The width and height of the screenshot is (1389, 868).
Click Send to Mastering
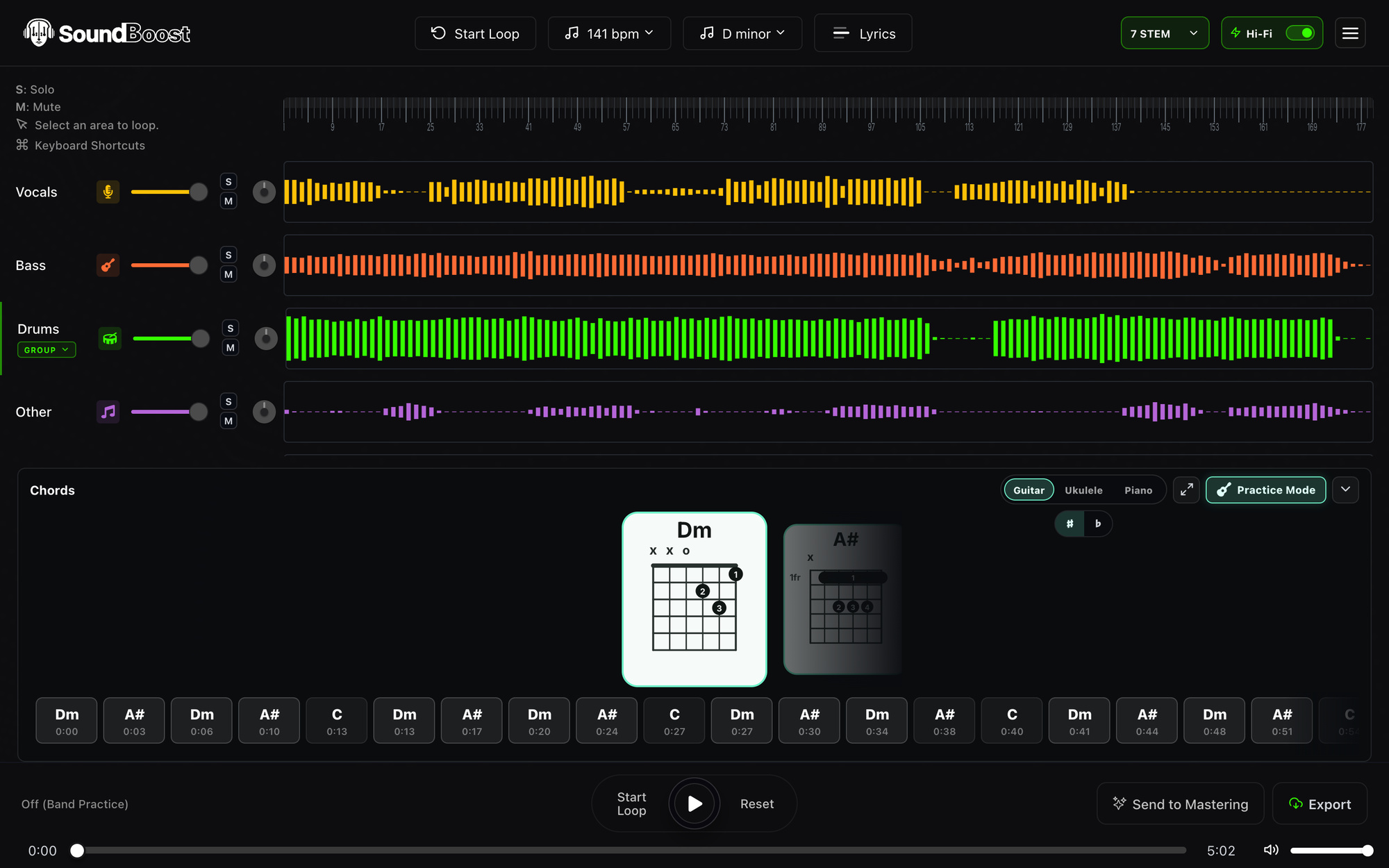1180,803
